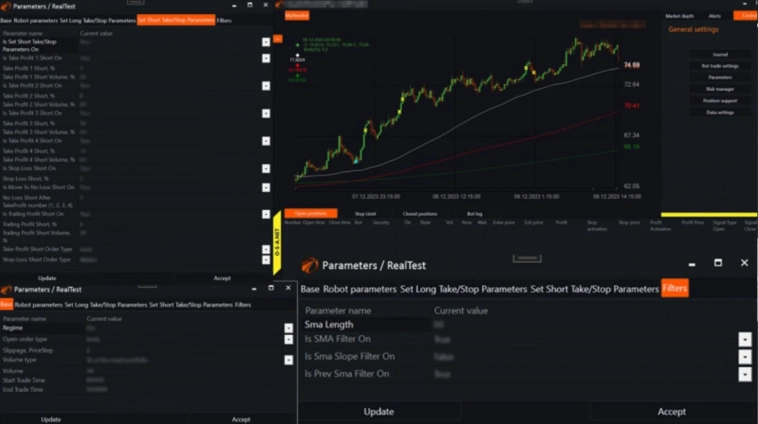Click the OsEngine logo in the Filters parameters window
758x424 pixels.
311,265
